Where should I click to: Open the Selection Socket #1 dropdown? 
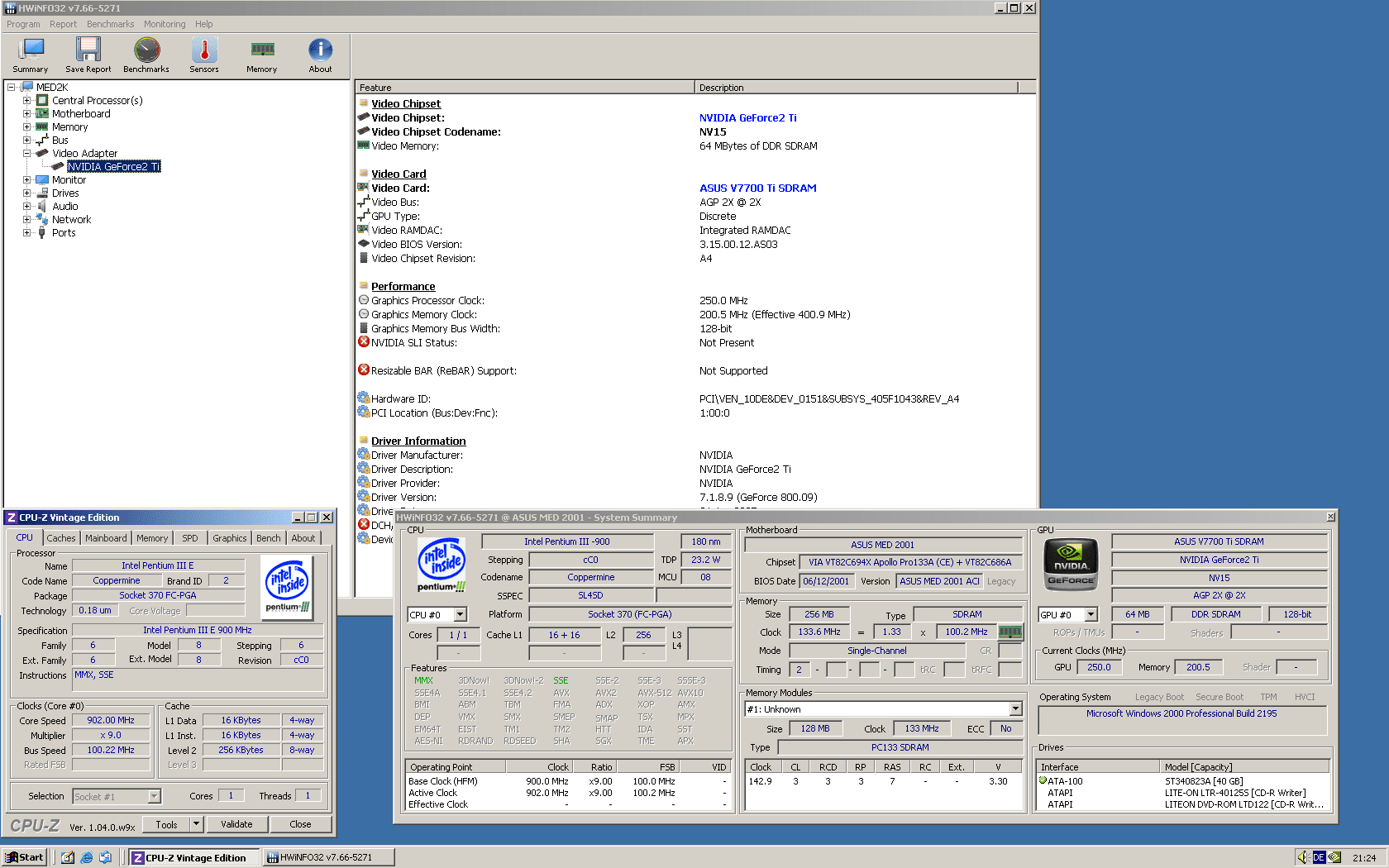pyautogui.click(x=154, y=796)
